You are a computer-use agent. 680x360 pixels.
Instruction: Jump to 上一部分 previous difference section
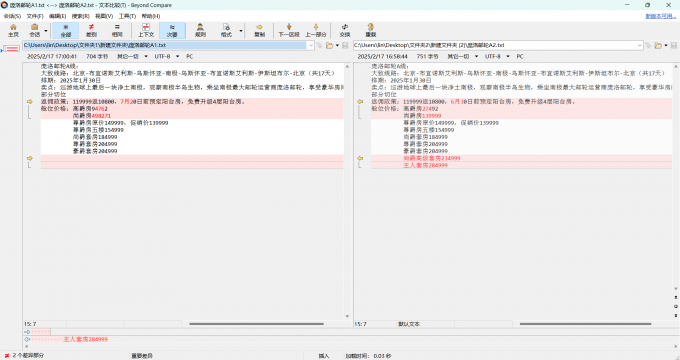(316, 30)
